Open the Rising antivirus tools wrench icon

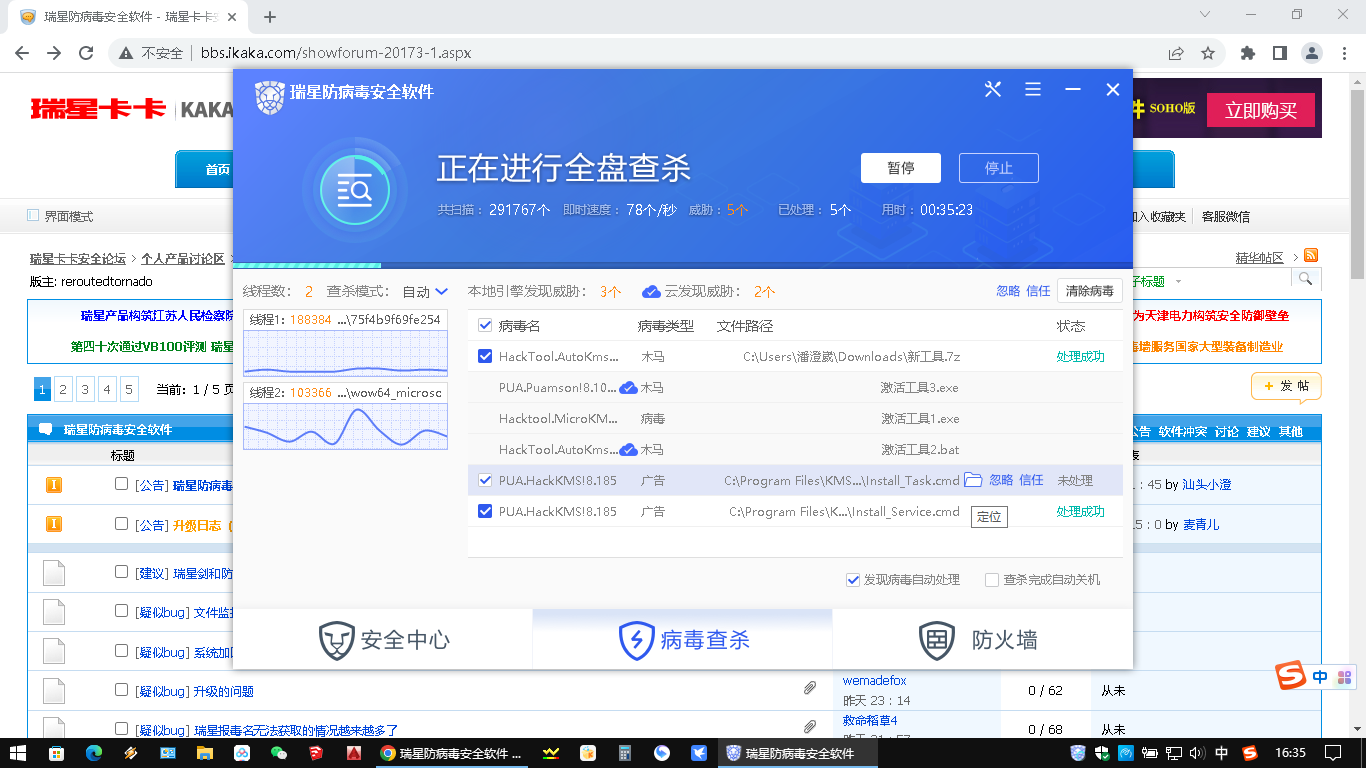993,90
